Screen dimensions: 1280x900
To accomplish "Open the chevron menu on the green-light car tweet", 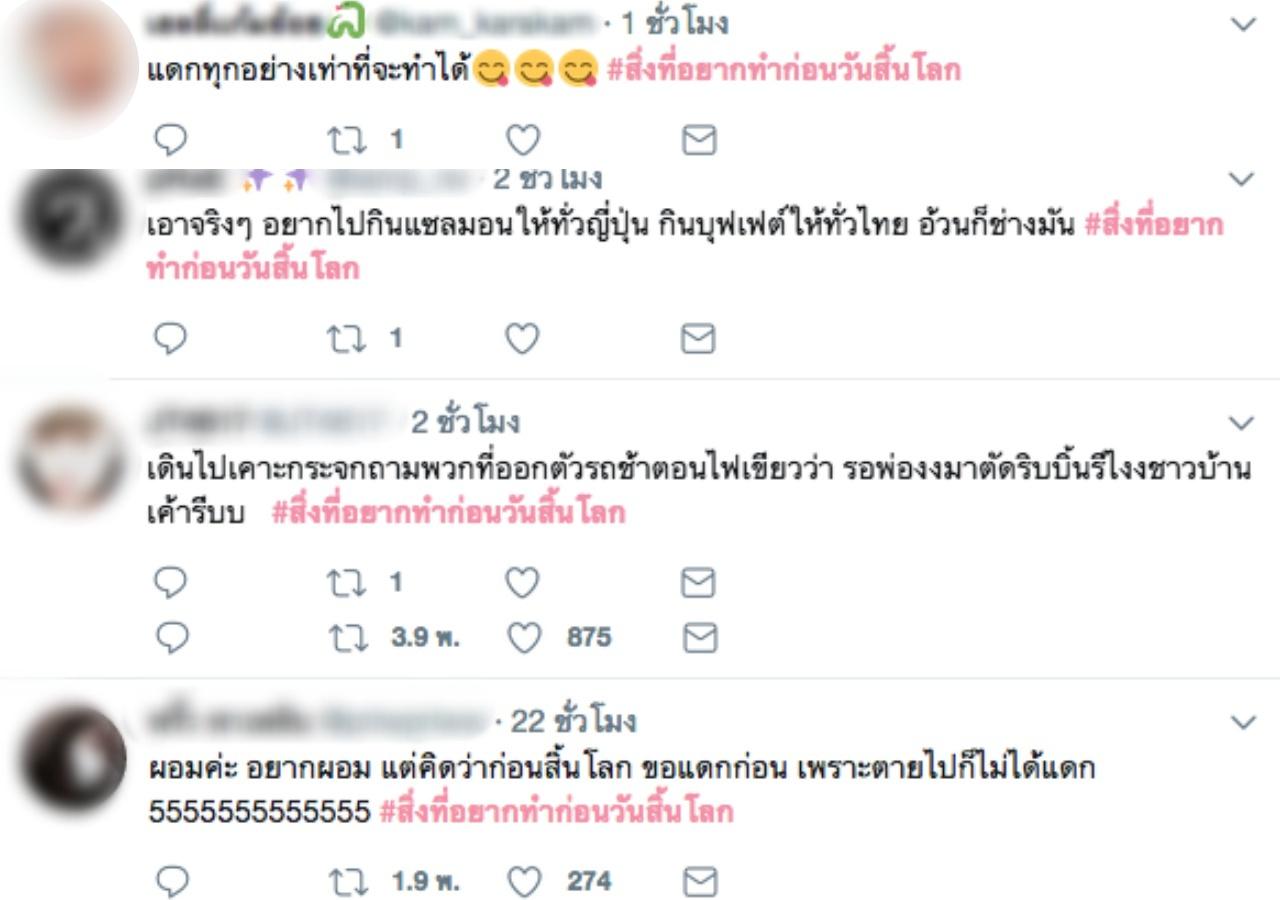I will coord(1241,423).
